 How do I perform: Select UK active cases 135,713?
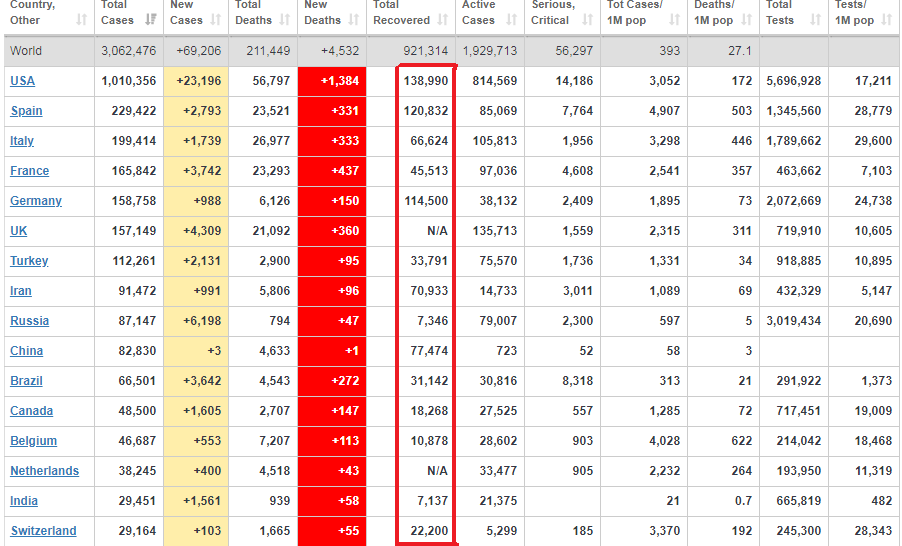pos(495,231)
